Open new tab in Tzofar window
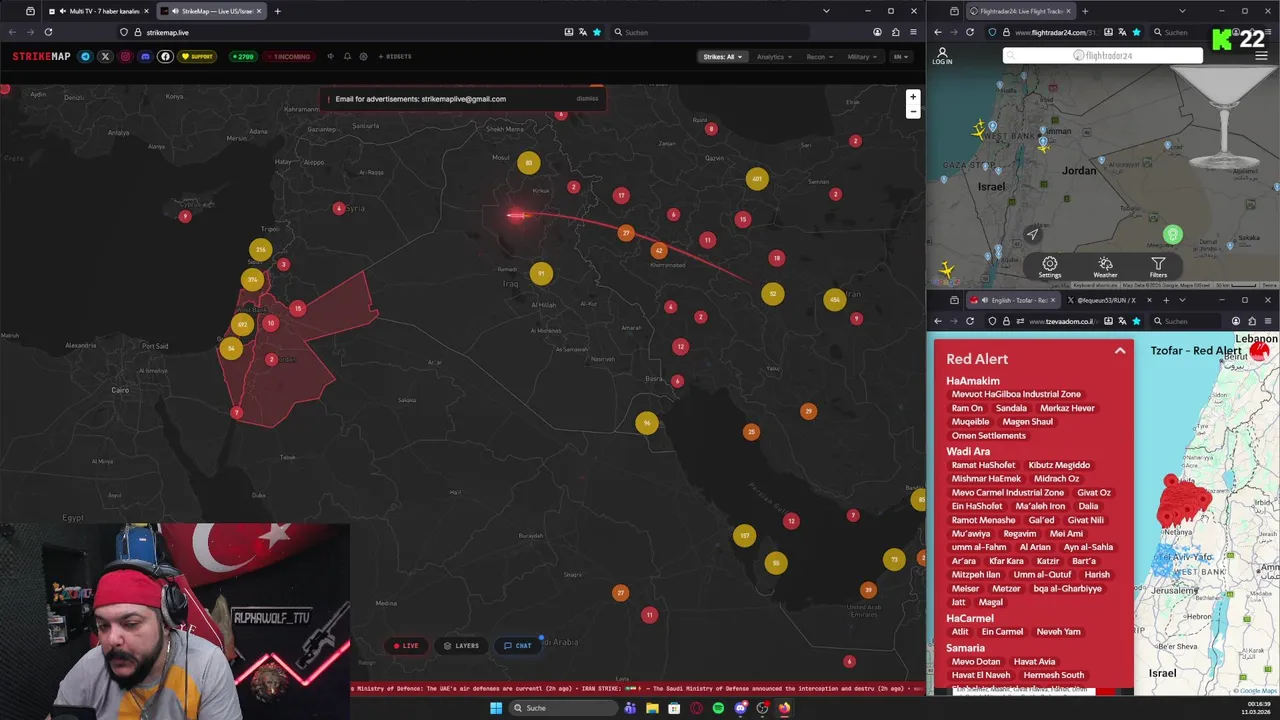1280x720 pixels. click(1166, 300)
